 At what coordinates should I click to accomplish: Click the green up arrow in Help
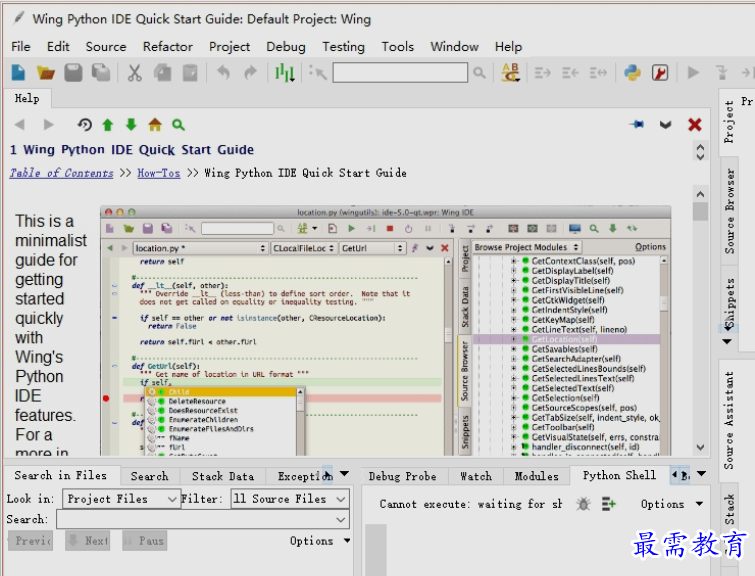click(108, 125)
